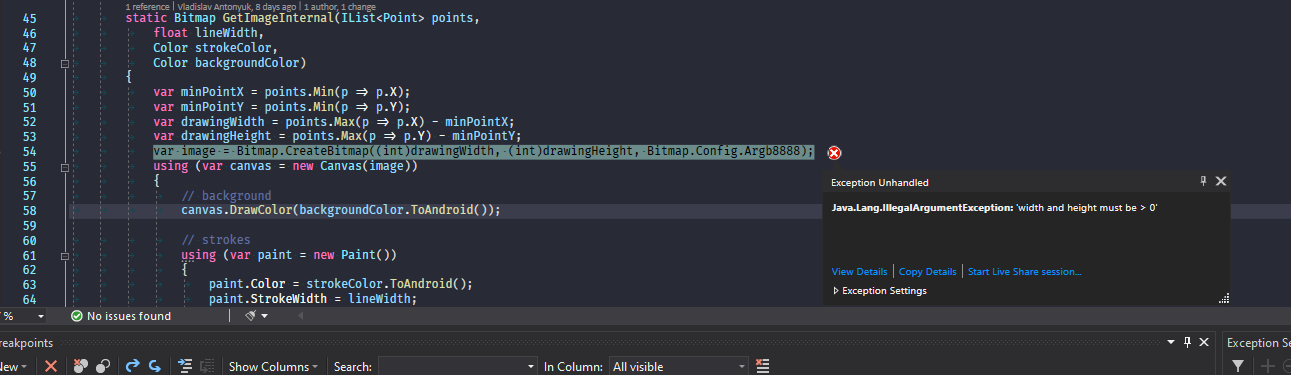Image resolution: width=1291 pixels, height=375 pixels.
Task: Click the exception message text in popup
Action: click(995, 207)
